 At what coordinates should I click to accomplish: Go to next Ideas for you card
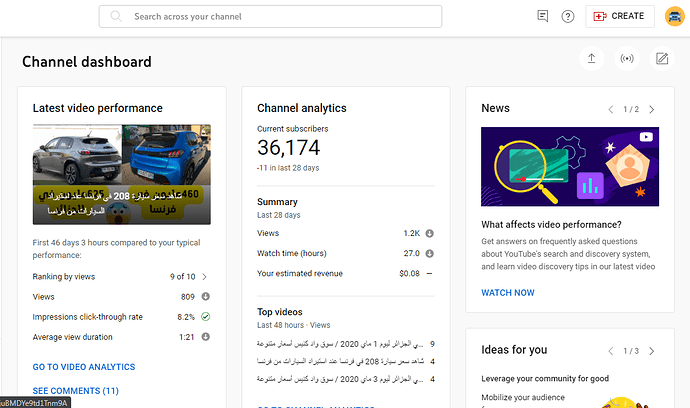point(652,351)
